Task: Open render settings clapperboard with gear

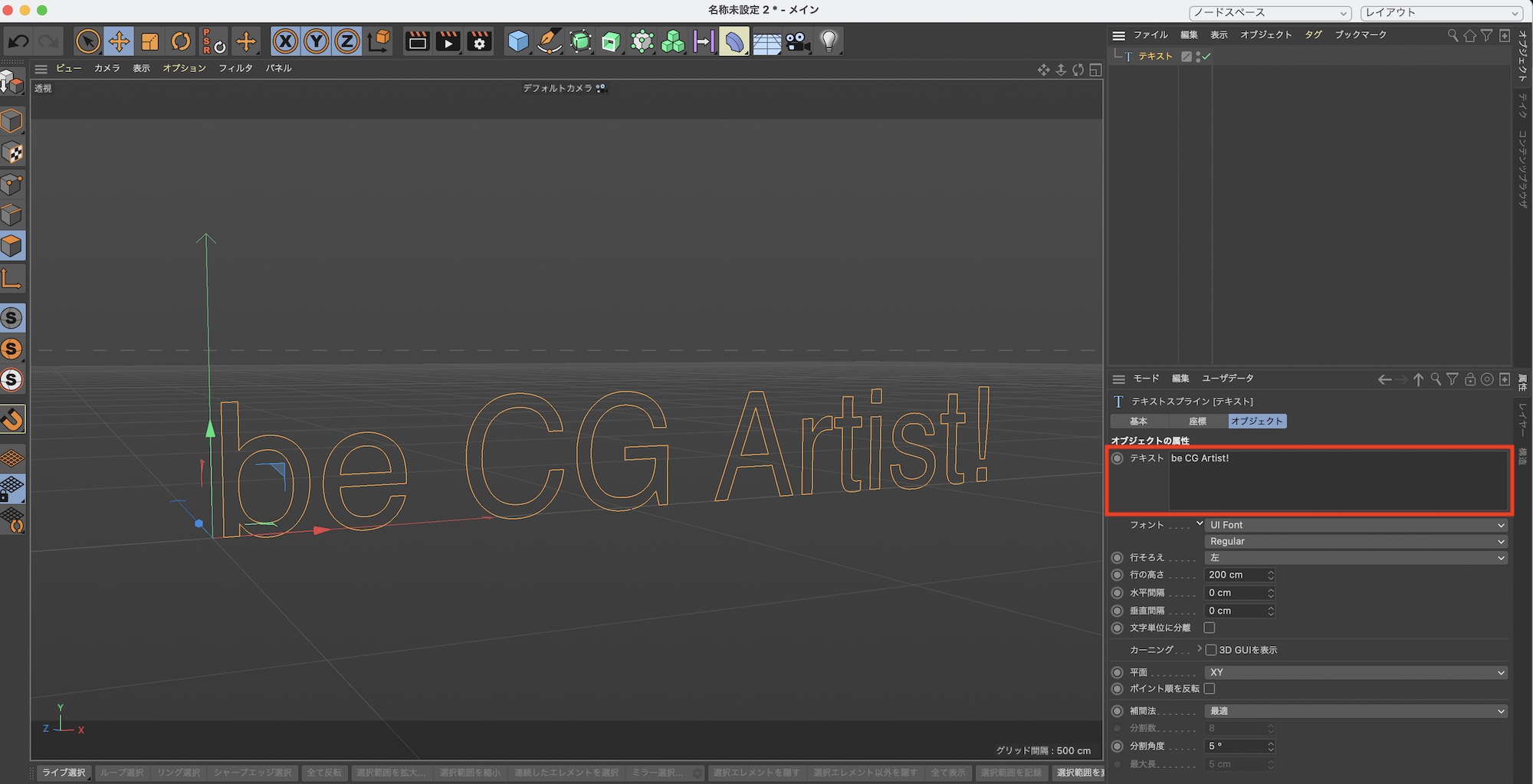Action: click(479, 41)
